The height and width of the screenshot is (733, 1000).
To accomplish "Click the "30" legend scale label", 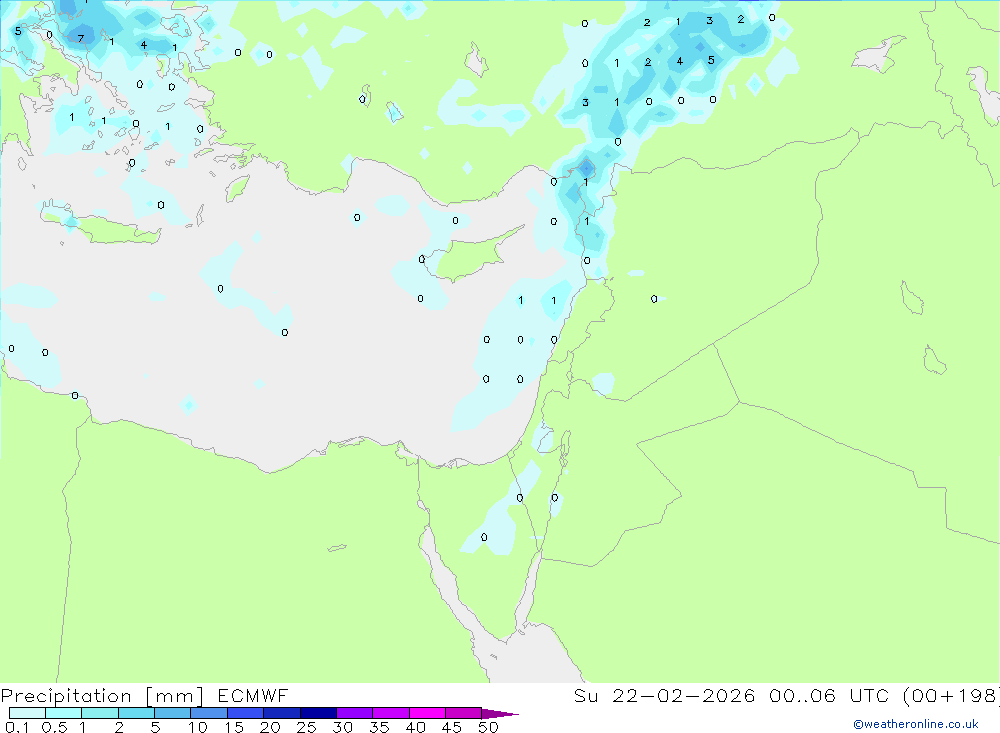I will [x=343, y=727].
